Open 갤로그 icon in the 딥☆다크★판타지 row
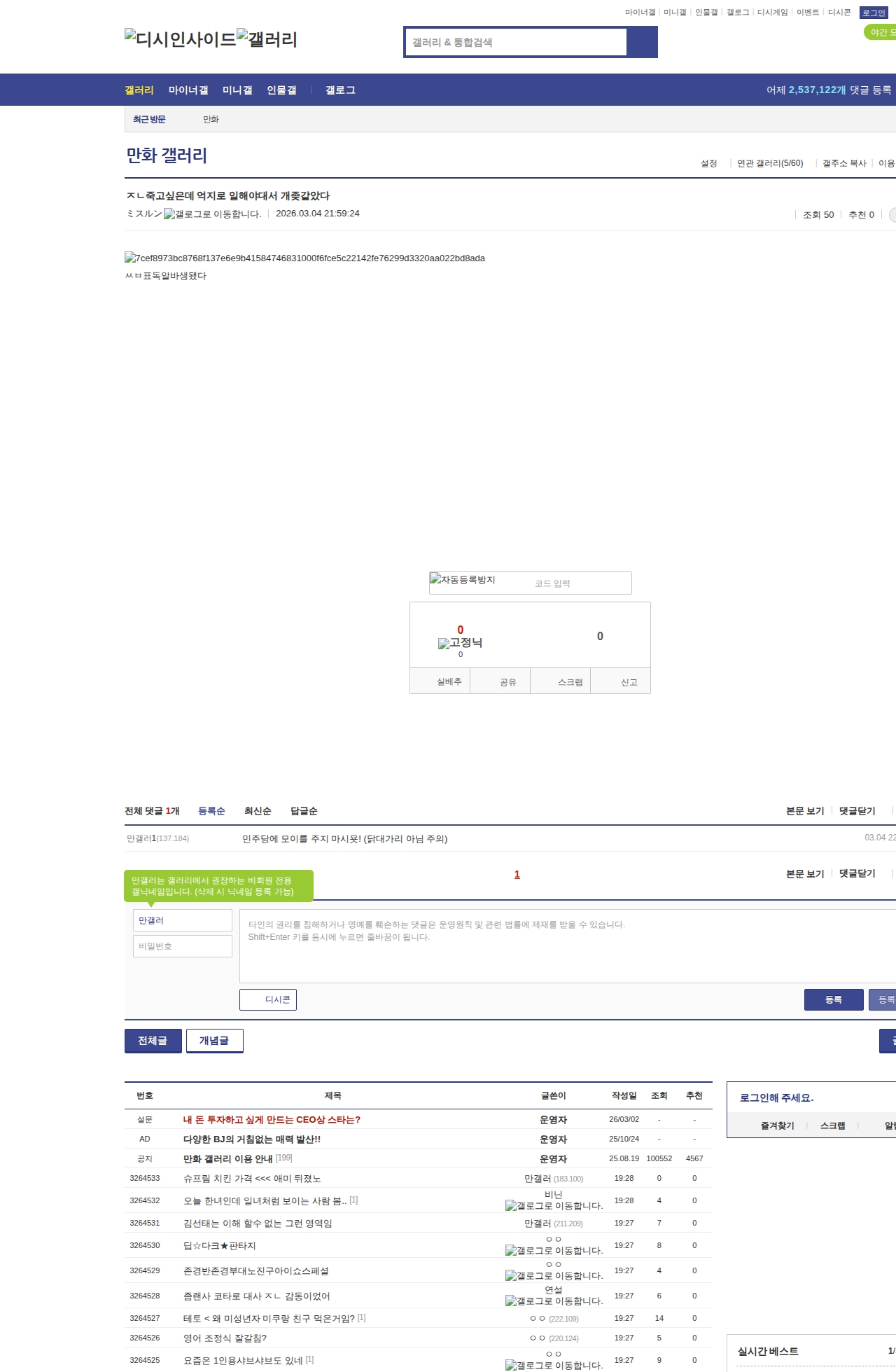Viewport: 896px width, 1372px height. click(x=554, y=1251)
